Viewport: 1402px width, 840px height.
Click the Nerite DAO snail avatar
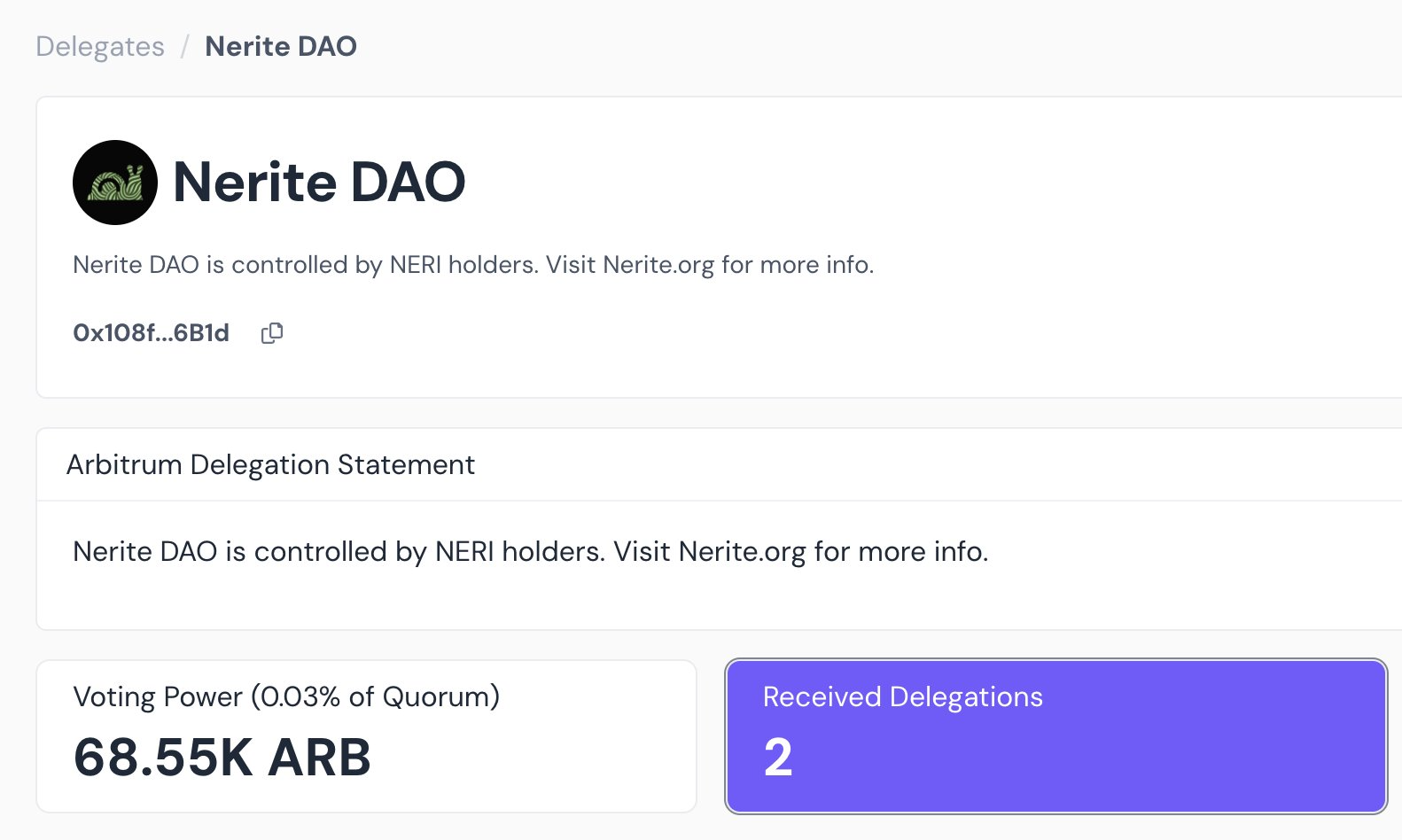click(115, 183)
